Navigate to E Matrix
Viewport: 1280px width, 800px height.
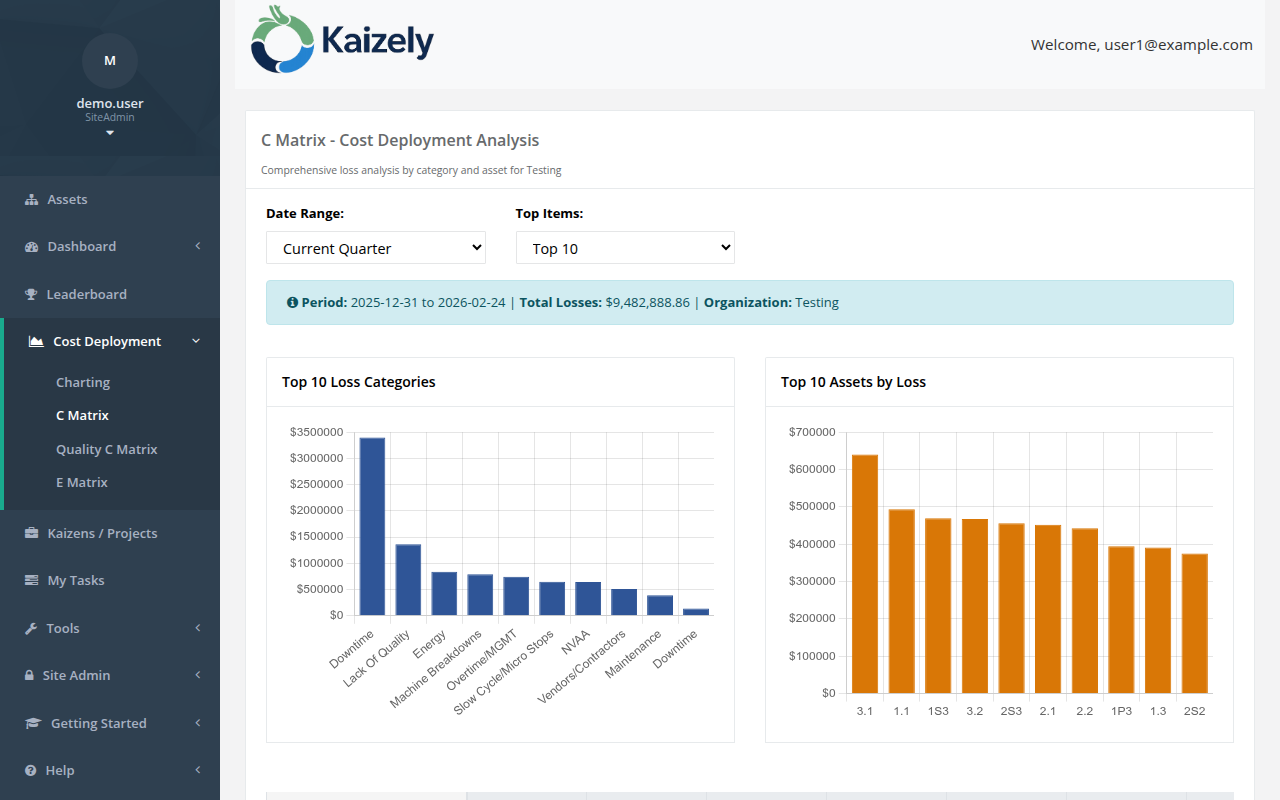click(83, 482)
